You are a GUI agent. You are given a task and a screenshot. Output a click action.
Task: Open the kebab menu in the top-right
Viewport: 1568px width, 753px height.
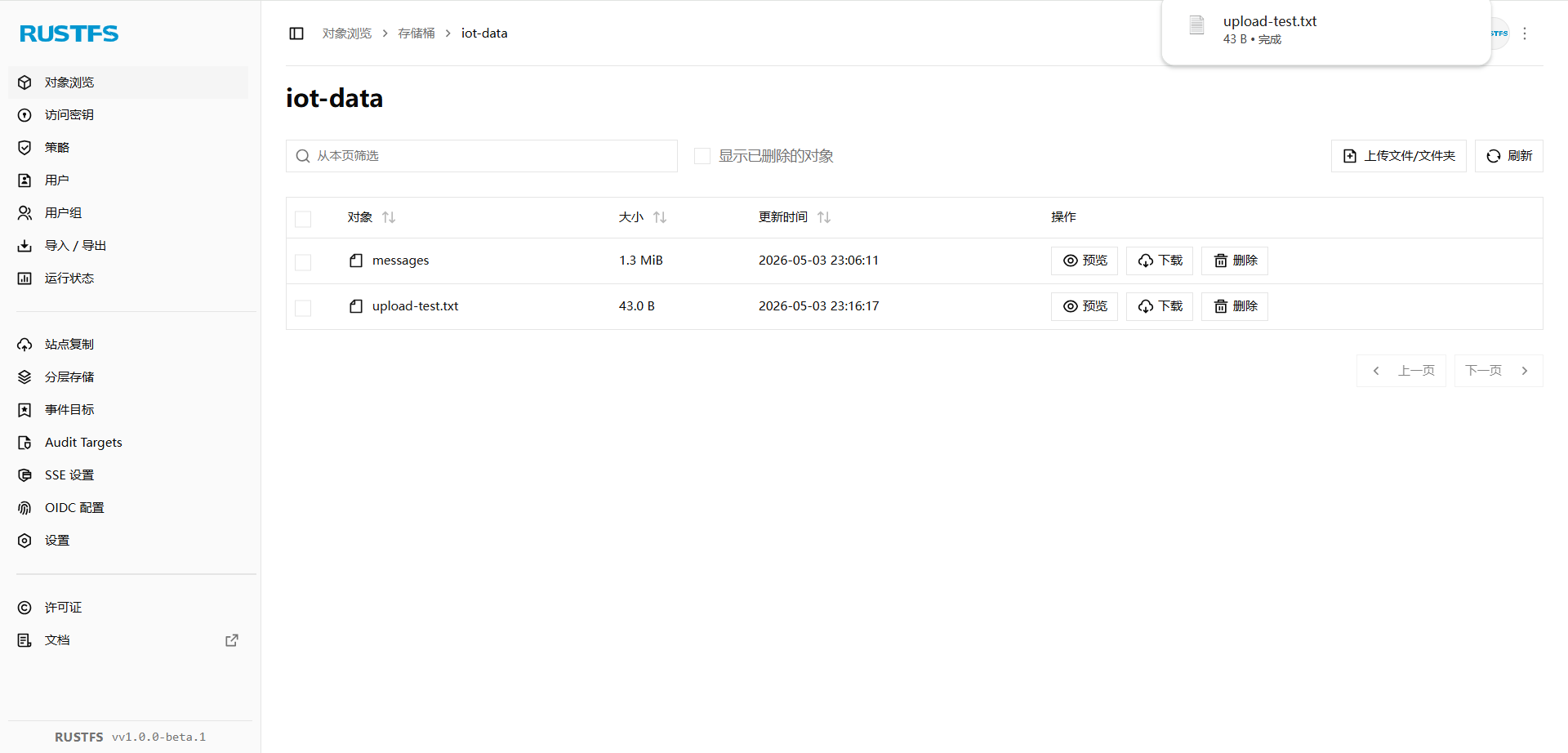pos(1524,33)
